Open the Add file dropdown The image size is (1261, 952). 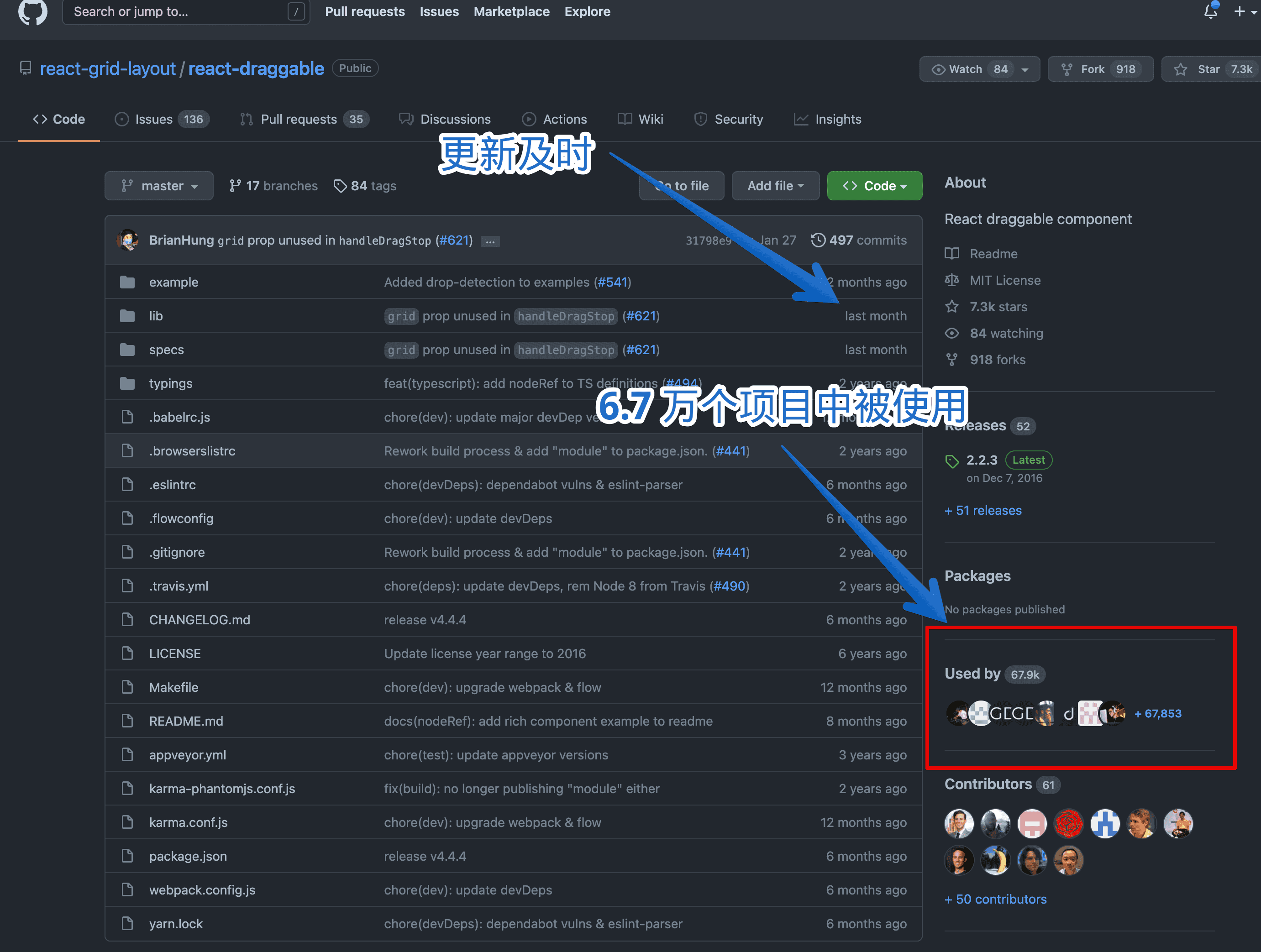click(x=775, y=186)
